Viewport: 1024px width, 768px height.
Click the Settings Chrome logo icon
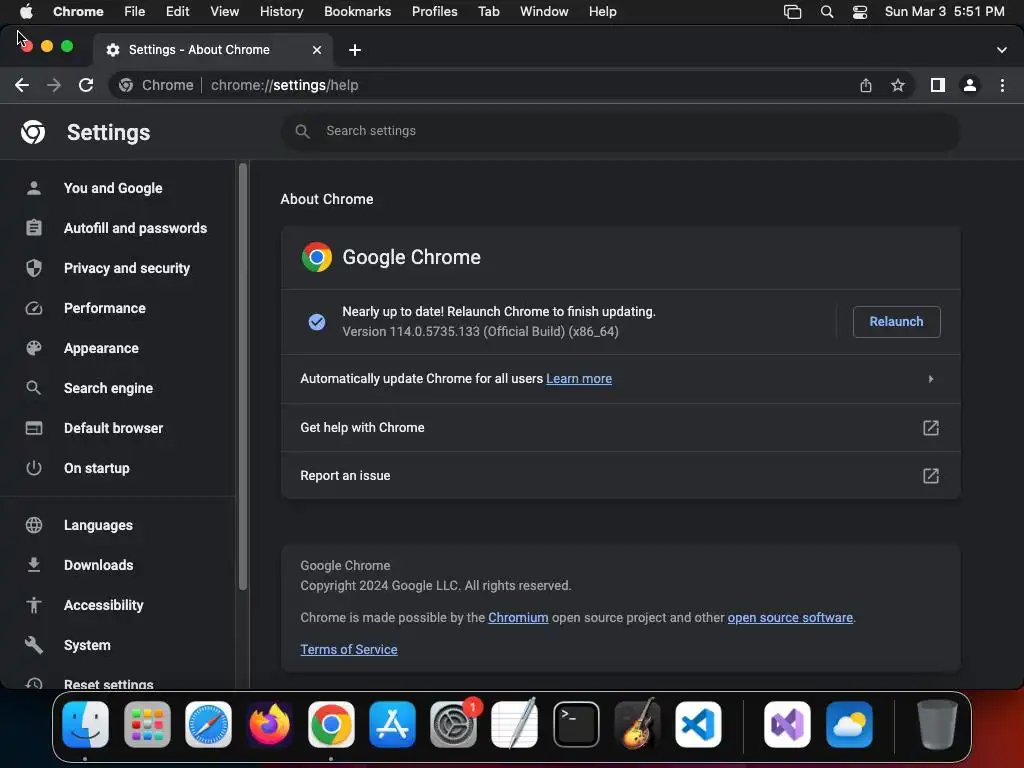pyautogui.click(x=33, y=132)
